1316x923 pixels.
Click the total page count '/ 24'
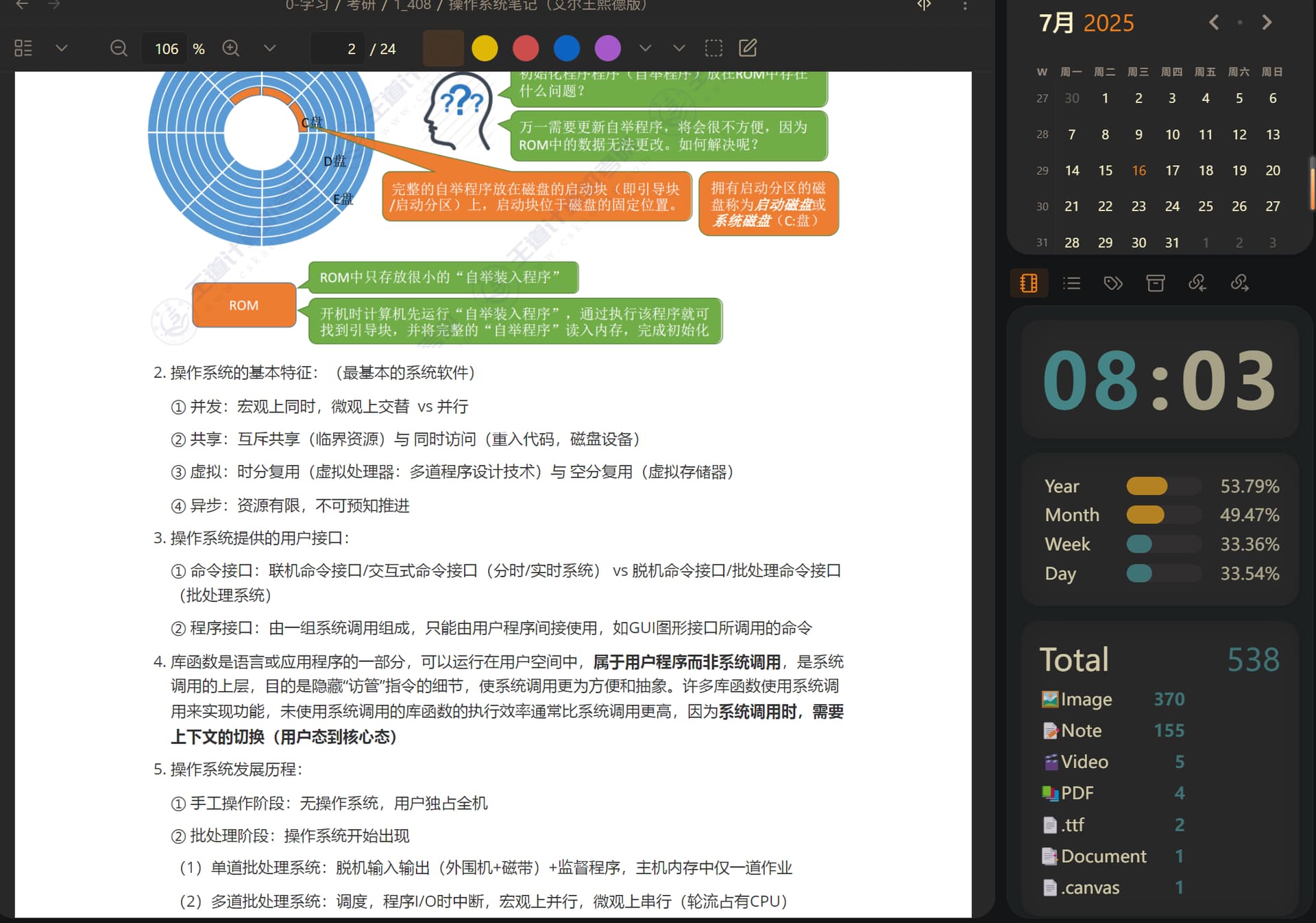[x=383, y=49]
